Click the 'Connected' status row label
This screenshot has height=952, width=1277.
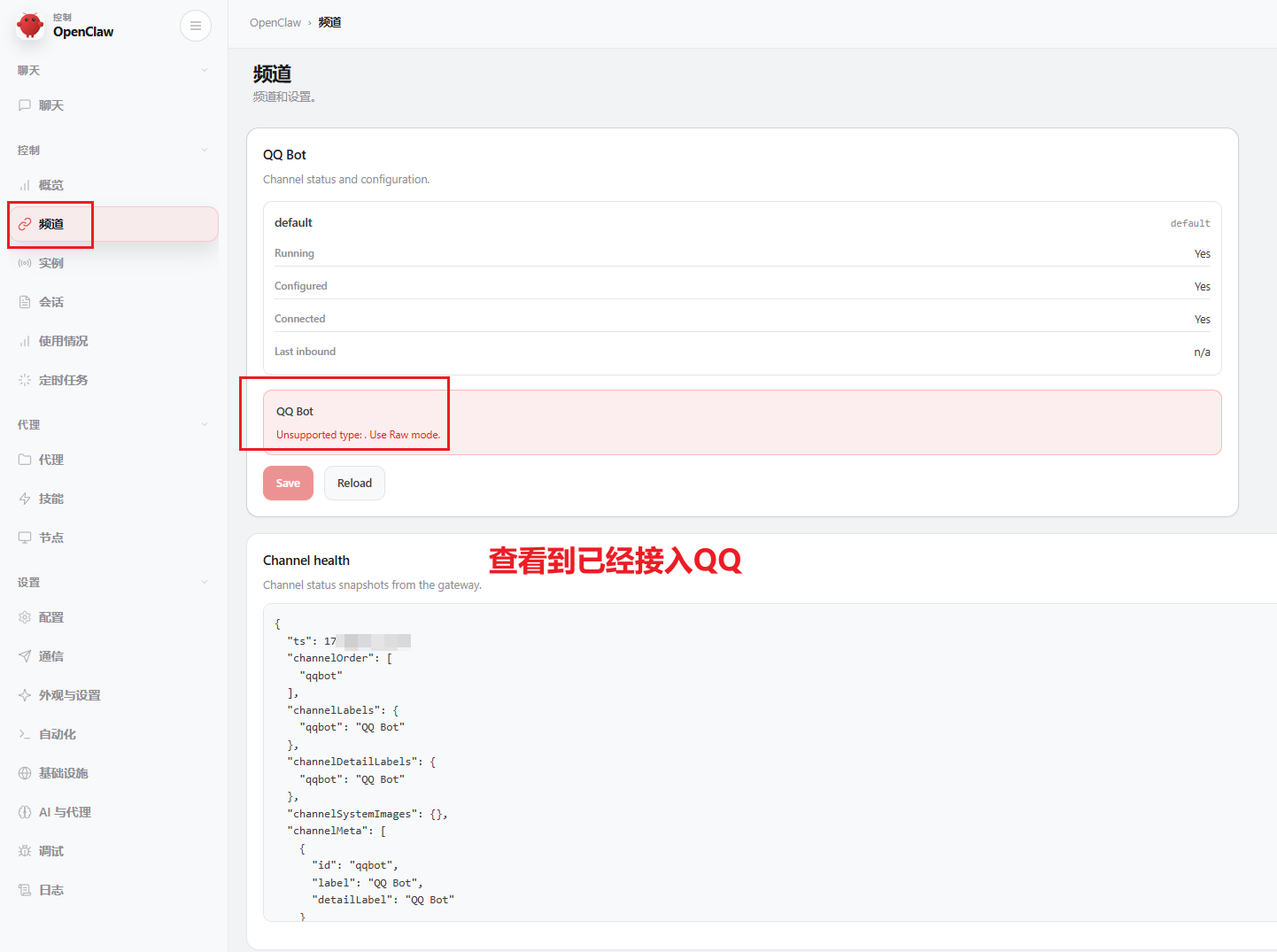(299, 319)
